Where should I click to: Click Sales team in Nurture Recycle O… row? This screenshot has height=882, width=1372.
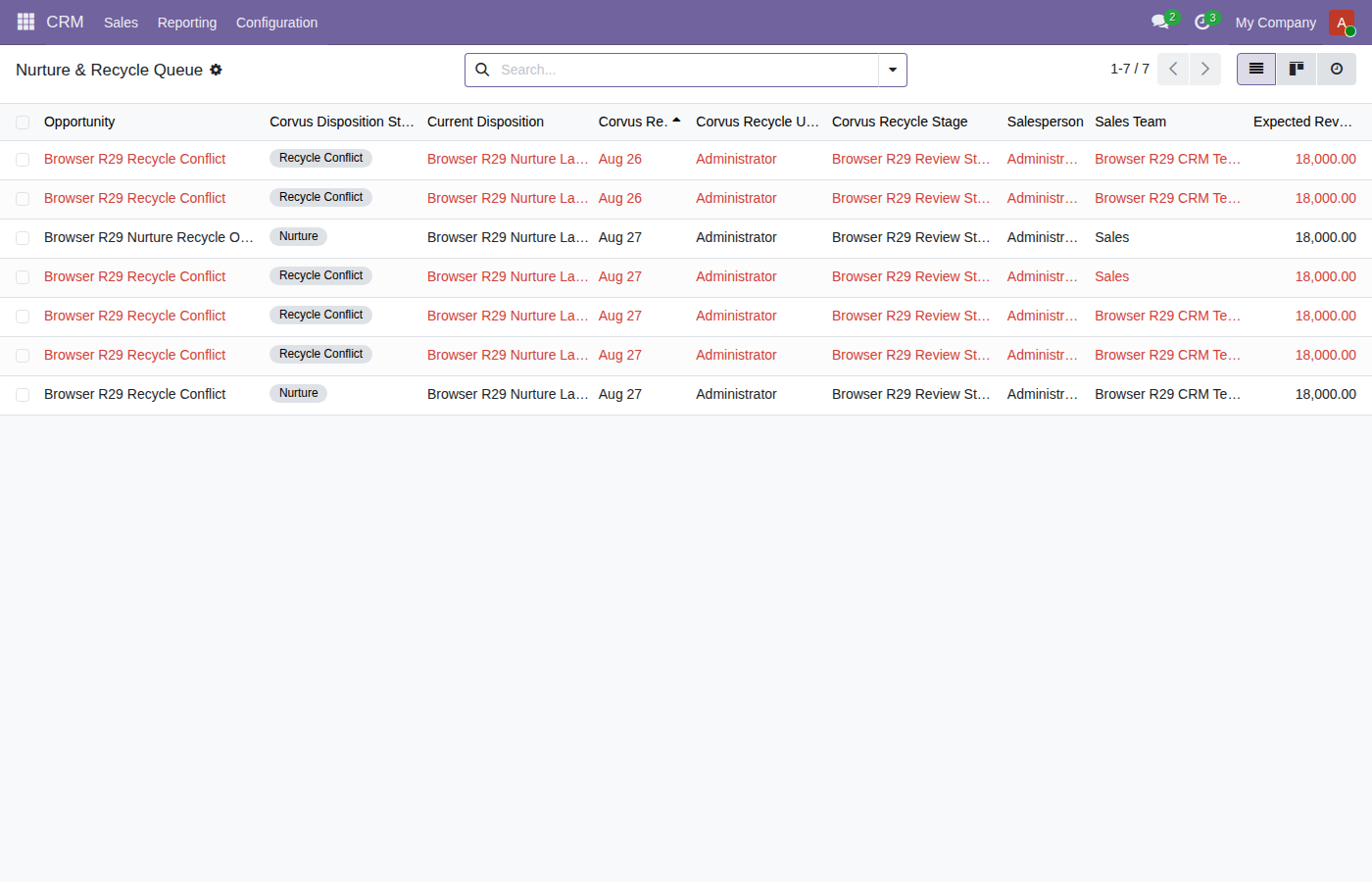point(1111,237)
